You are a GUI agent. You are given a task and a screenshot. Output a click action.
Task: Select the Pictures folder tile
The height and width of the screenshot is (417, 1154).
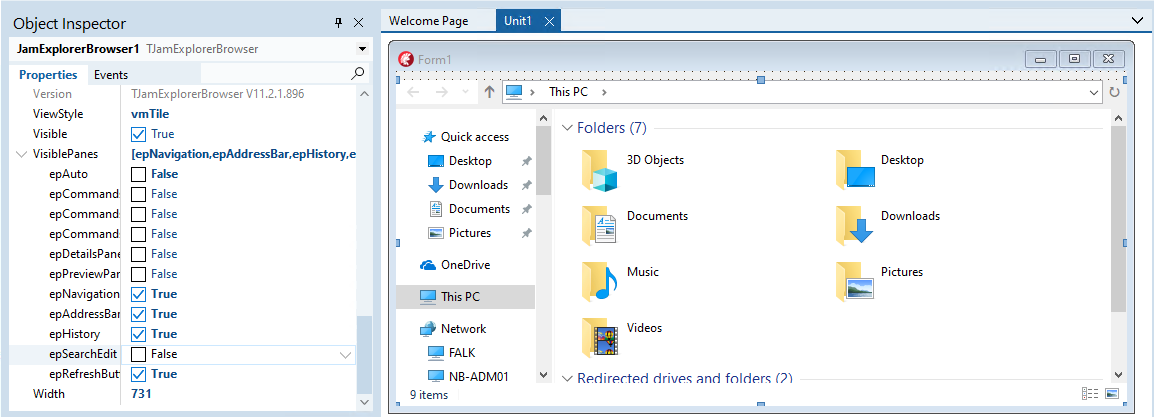tap(879, 280)
